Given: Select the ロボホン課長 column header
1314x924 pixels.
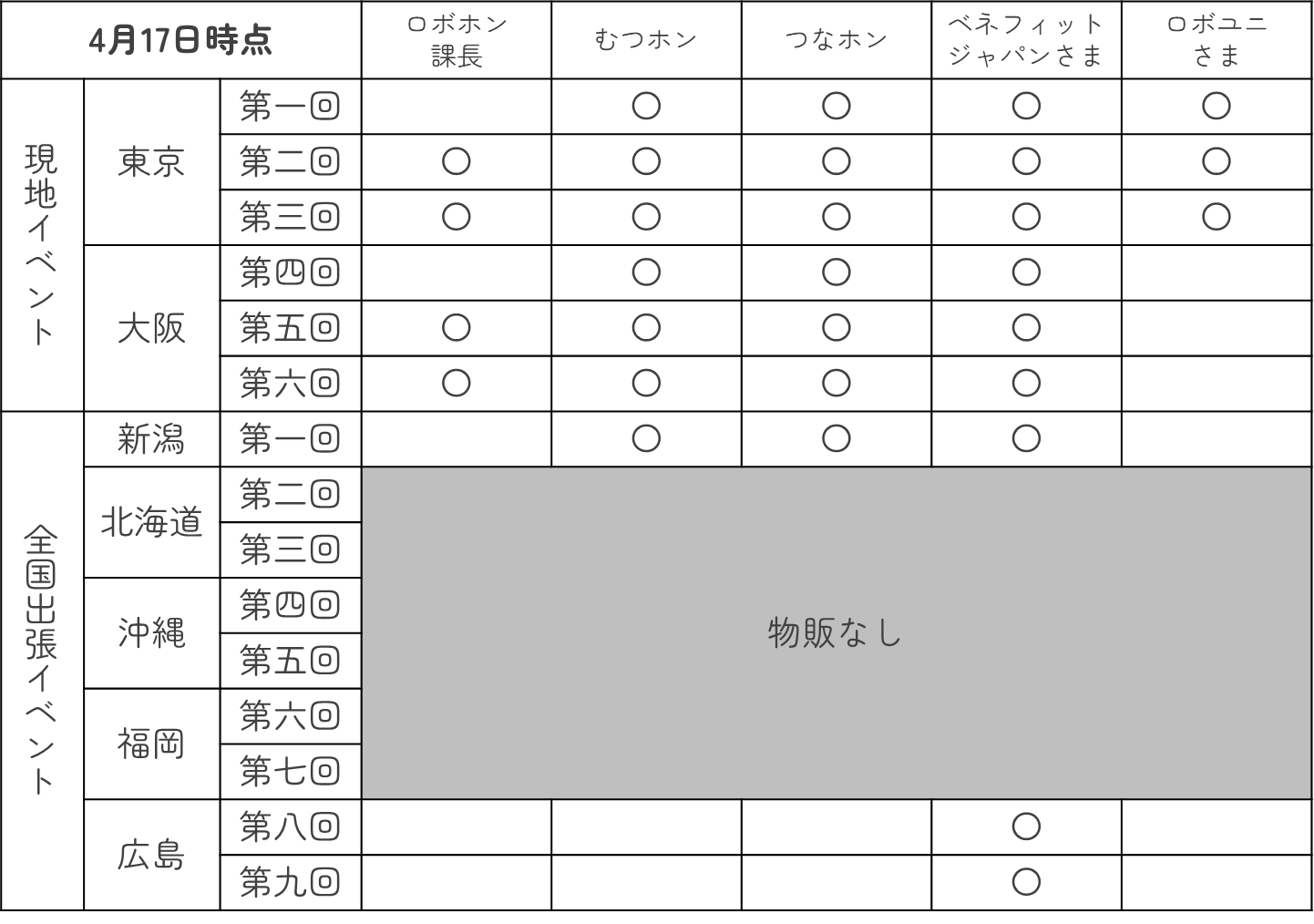Looking at the screenshot, I should pos(456,40).
